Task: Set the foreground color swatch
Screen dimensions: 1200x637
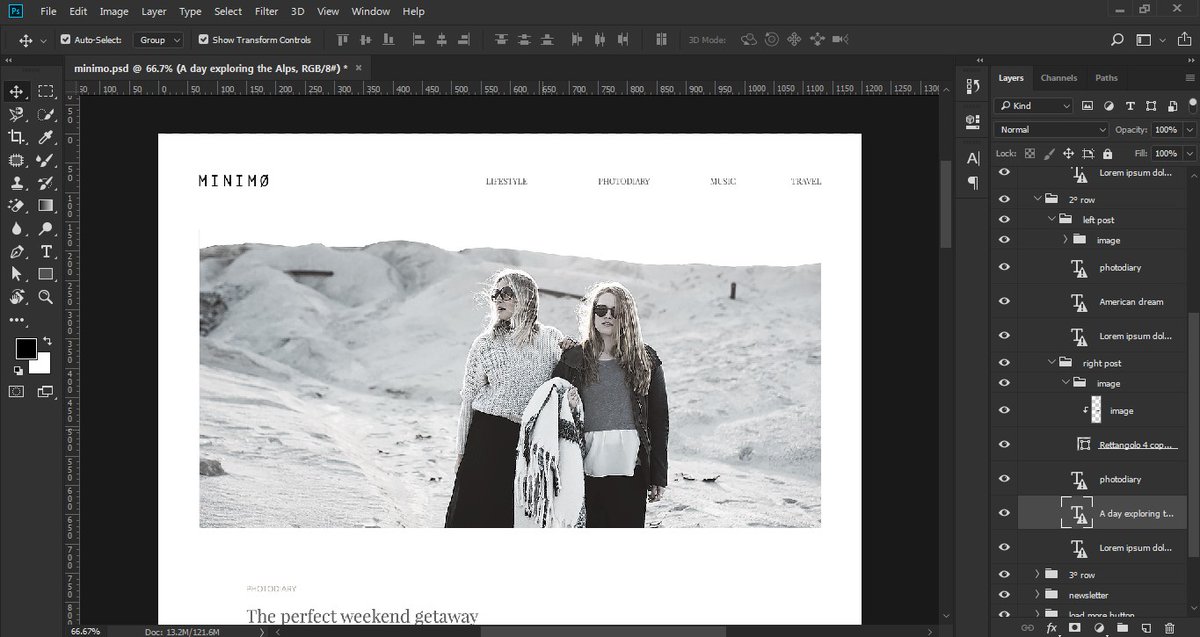Action: click(26, 349)
